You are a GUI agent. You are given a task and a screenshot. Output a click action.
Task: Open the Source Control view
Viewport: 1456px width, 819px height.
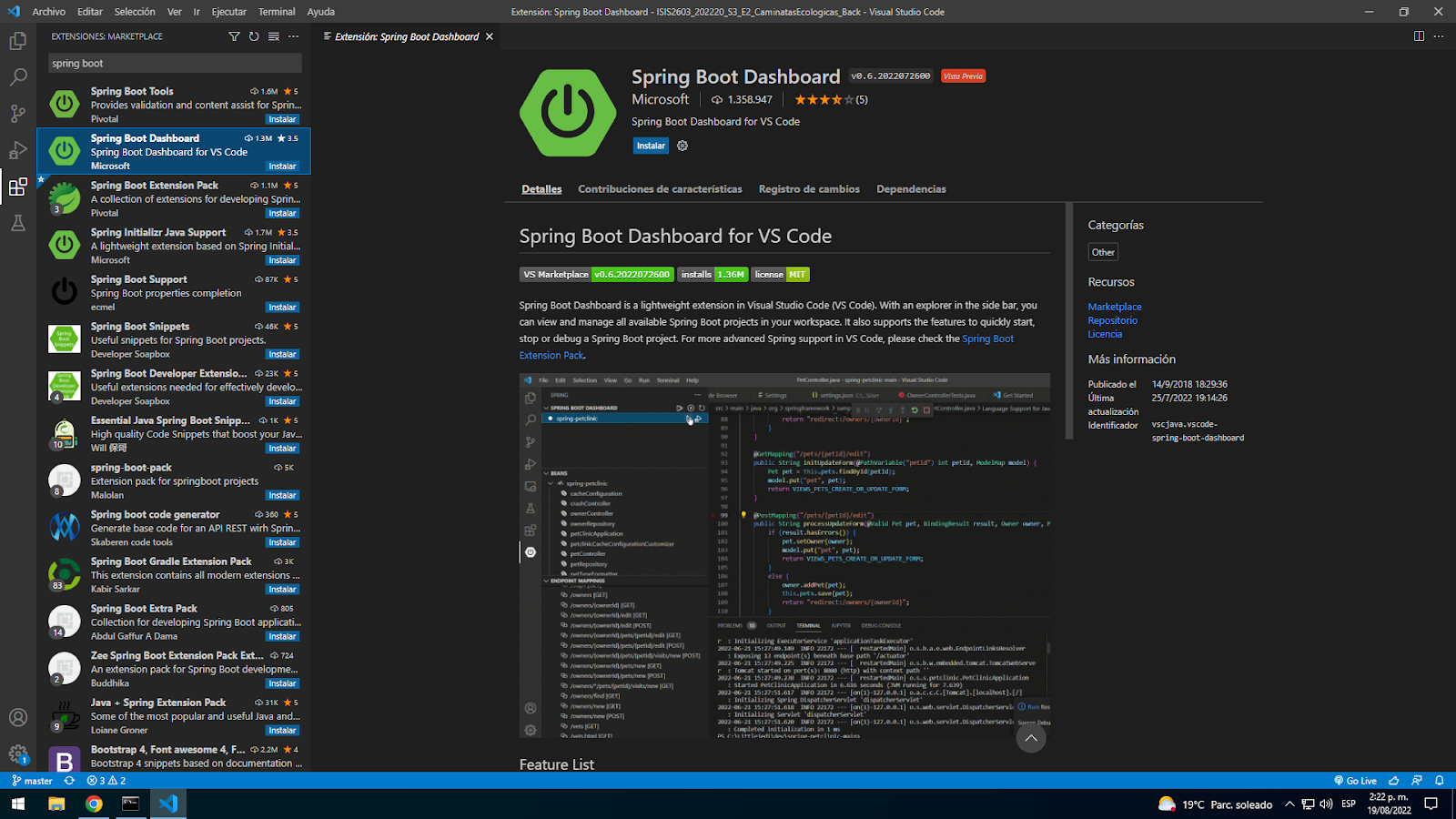click(17, 114)
